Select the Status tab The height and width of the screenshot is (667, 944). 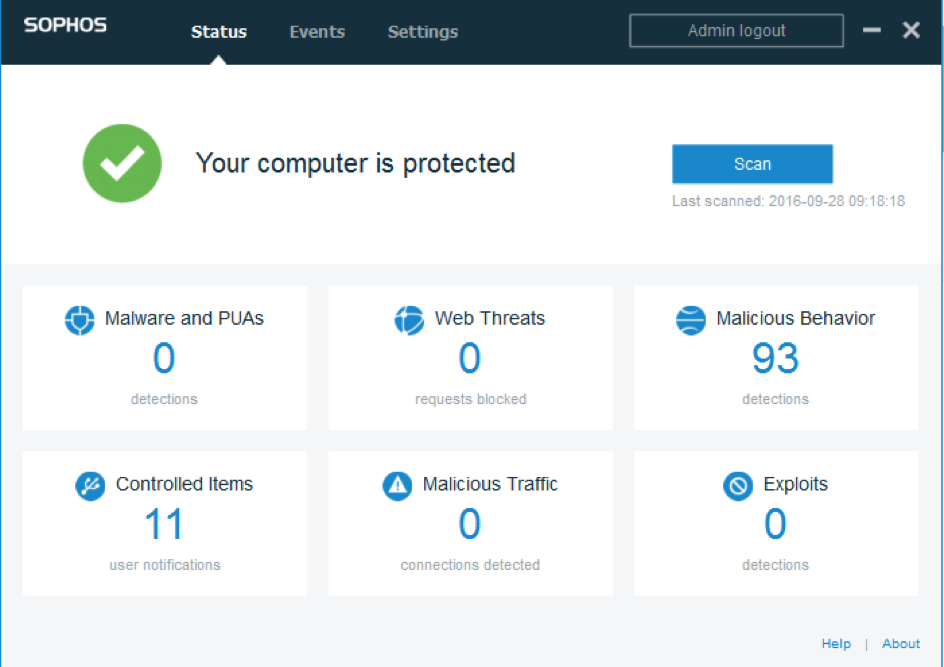tap(219, 32)
